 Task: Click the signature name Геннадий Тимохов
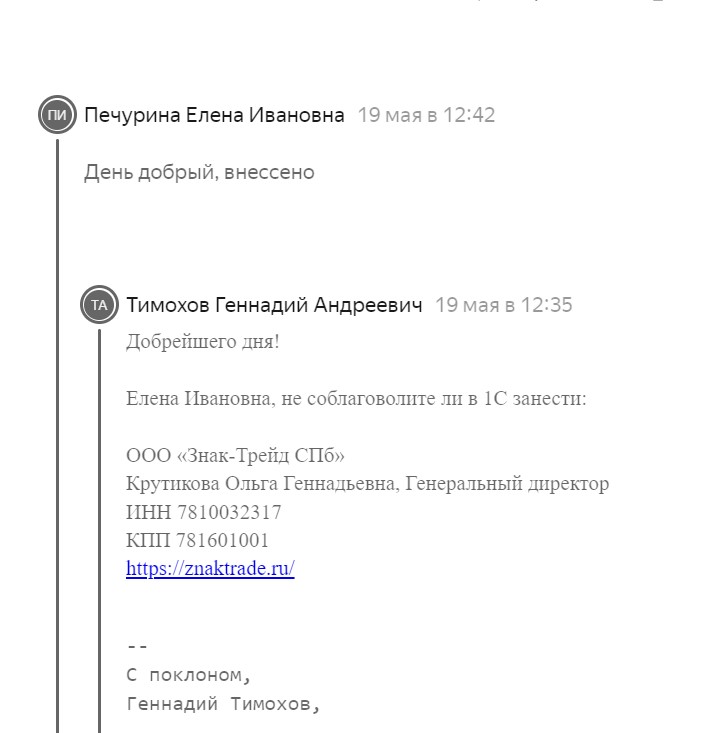point(223,704)
